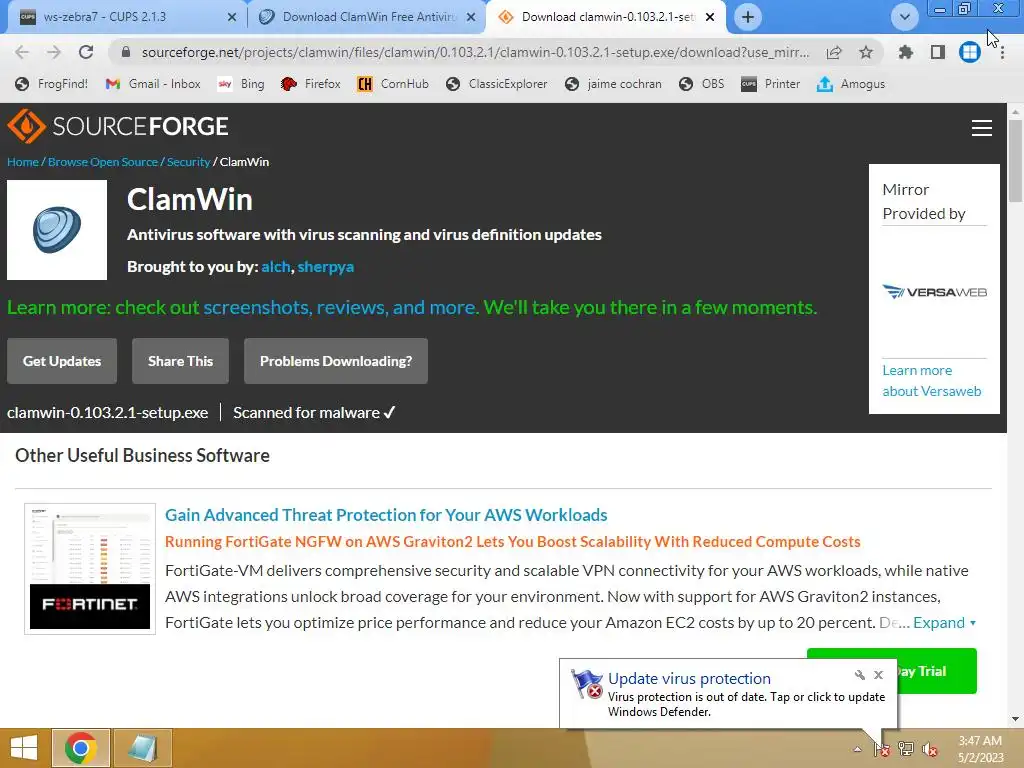
Task: Select the Download clamwin-0.103.2.1 tab
Action: coord(607,17)
